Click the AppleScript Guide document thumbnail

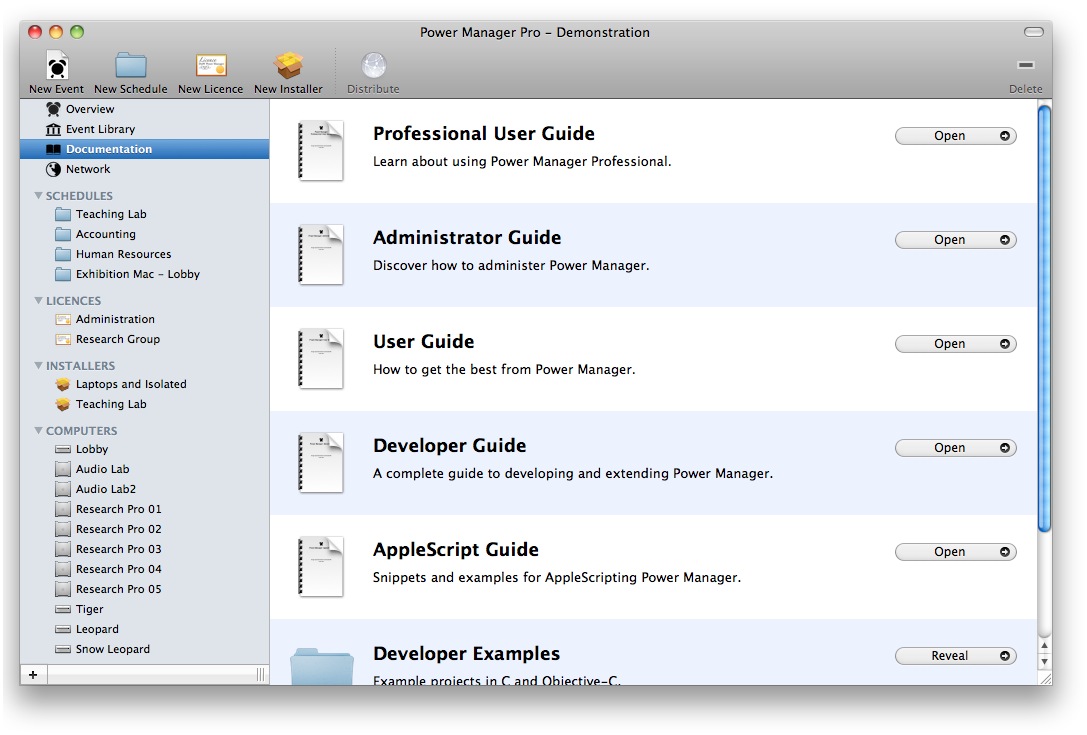(320, 567)
